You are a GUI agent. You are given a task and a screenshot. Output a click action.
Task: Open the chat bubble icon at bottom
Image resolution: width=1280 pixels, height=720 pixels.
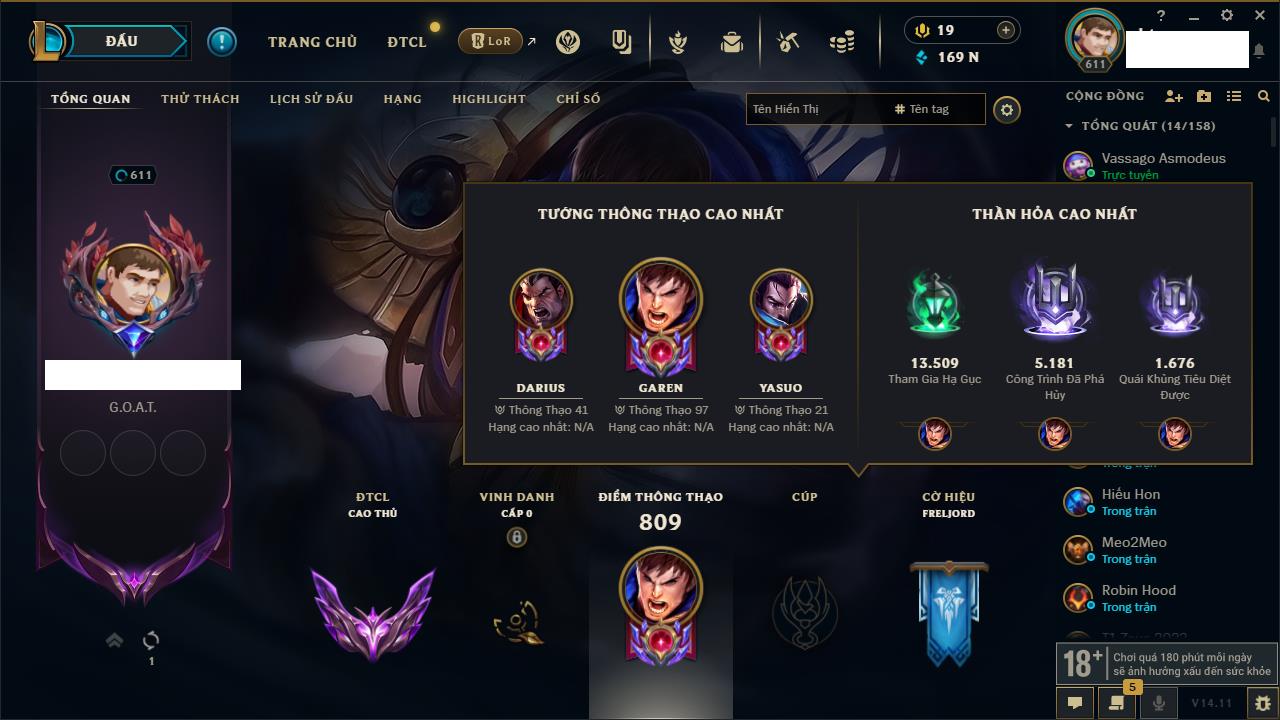(x=1075, y=703)
